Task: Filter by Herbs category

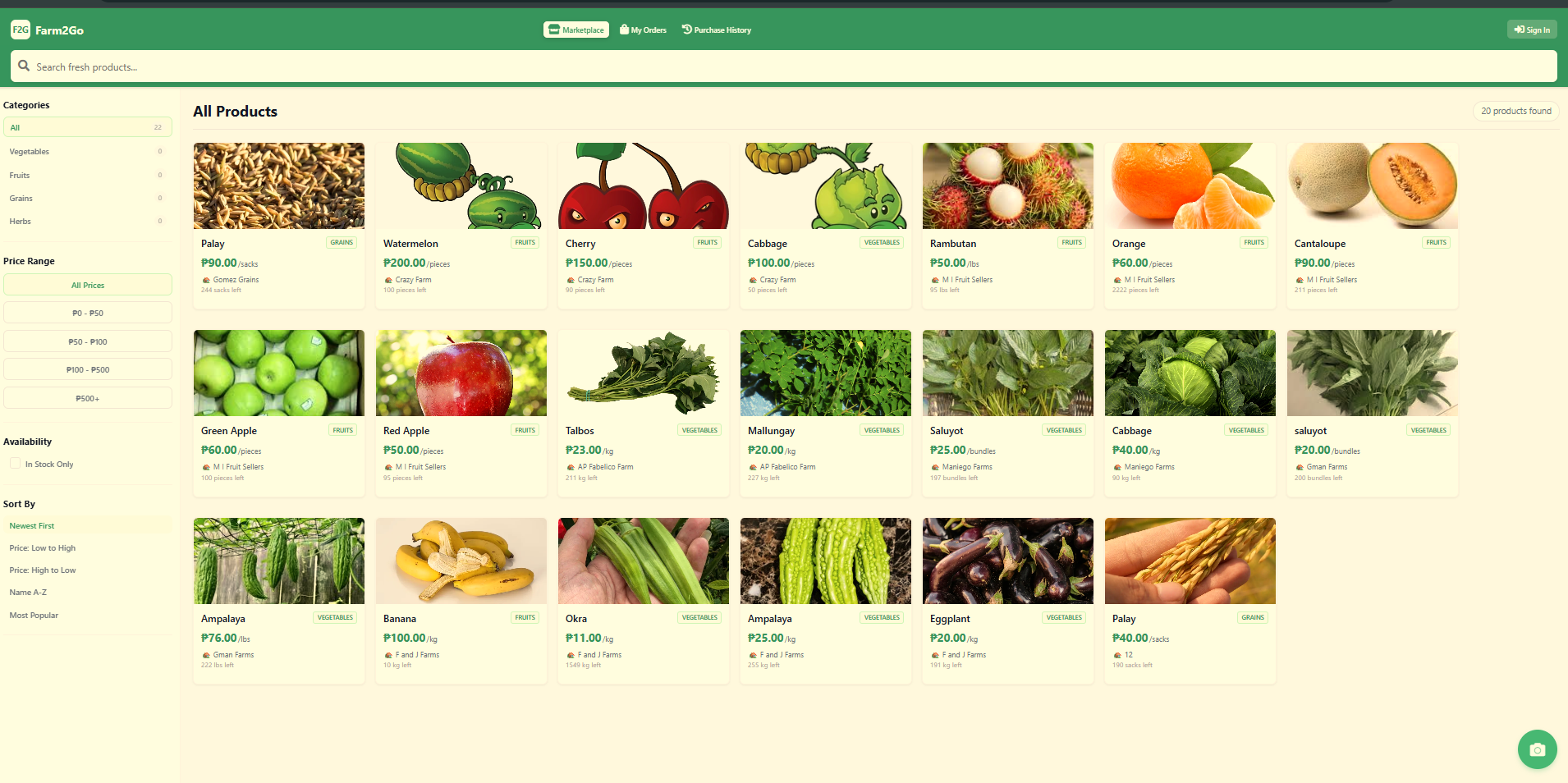Action: pos(88,221)
